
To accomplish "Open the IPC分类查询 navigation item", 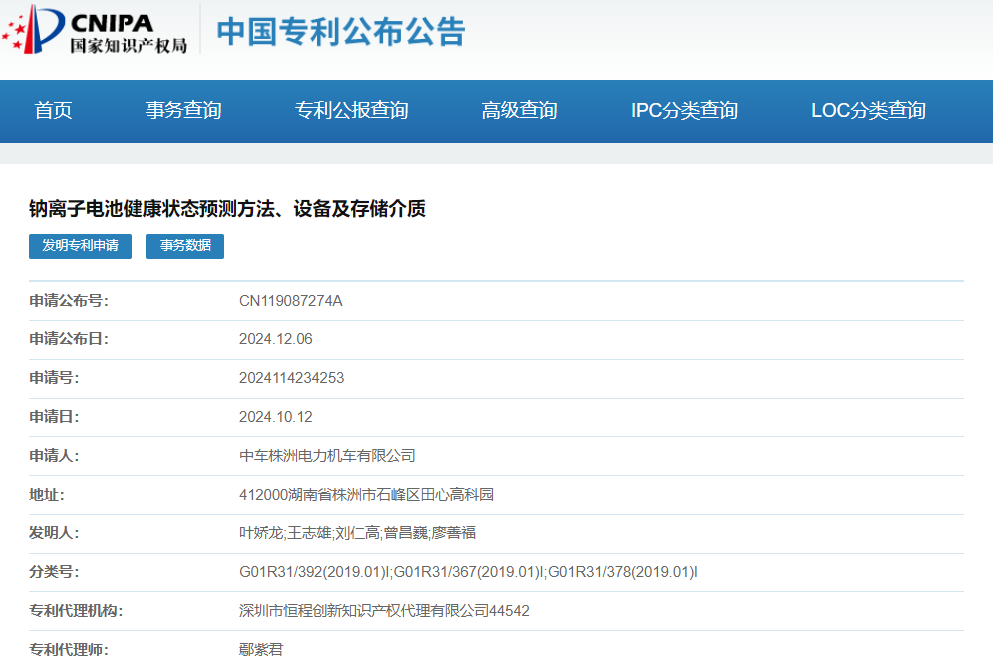I will point(684,111).
